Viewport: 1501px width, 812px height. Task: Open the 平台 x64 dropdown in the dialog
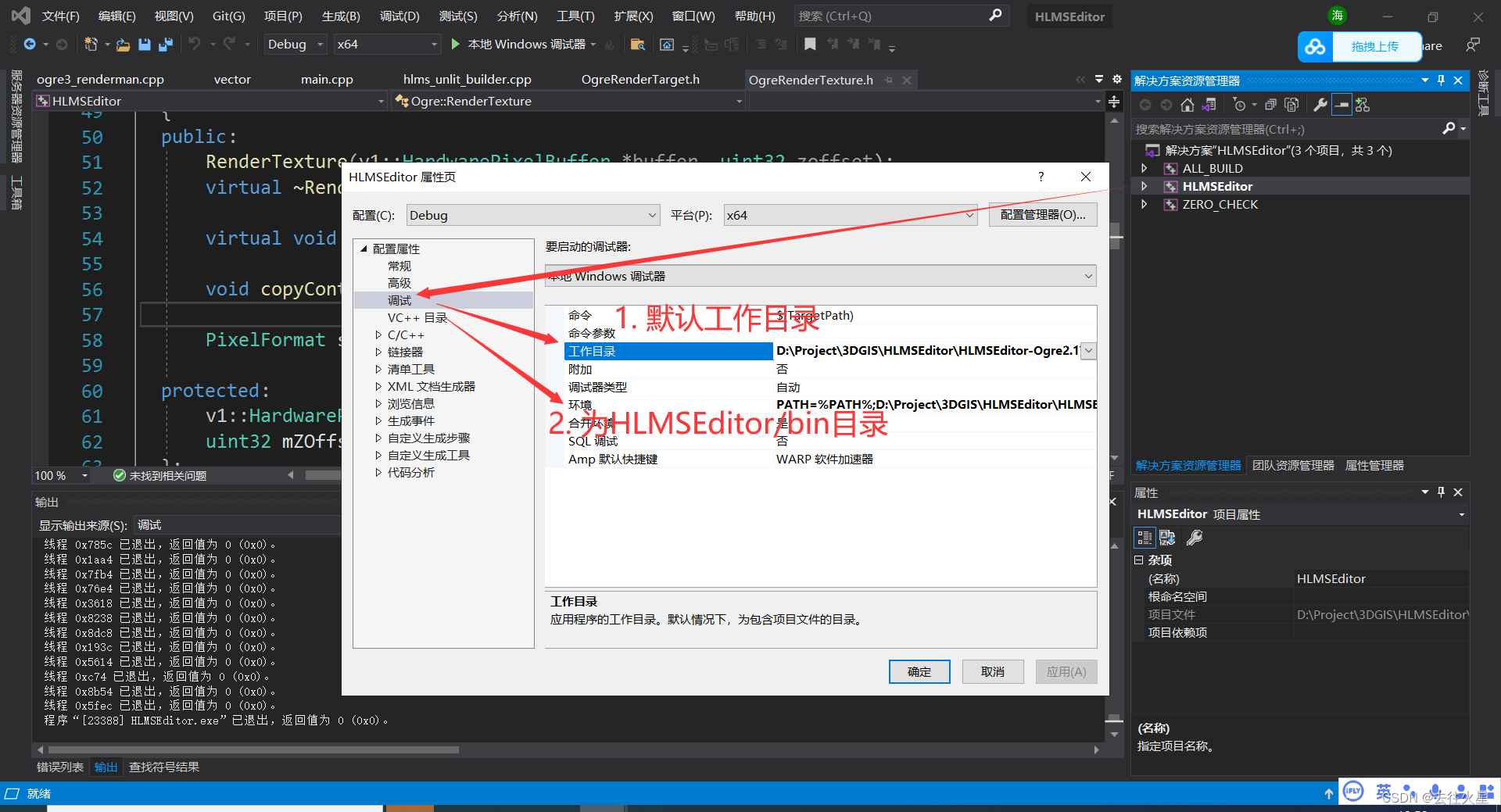(x=851, y=215)
